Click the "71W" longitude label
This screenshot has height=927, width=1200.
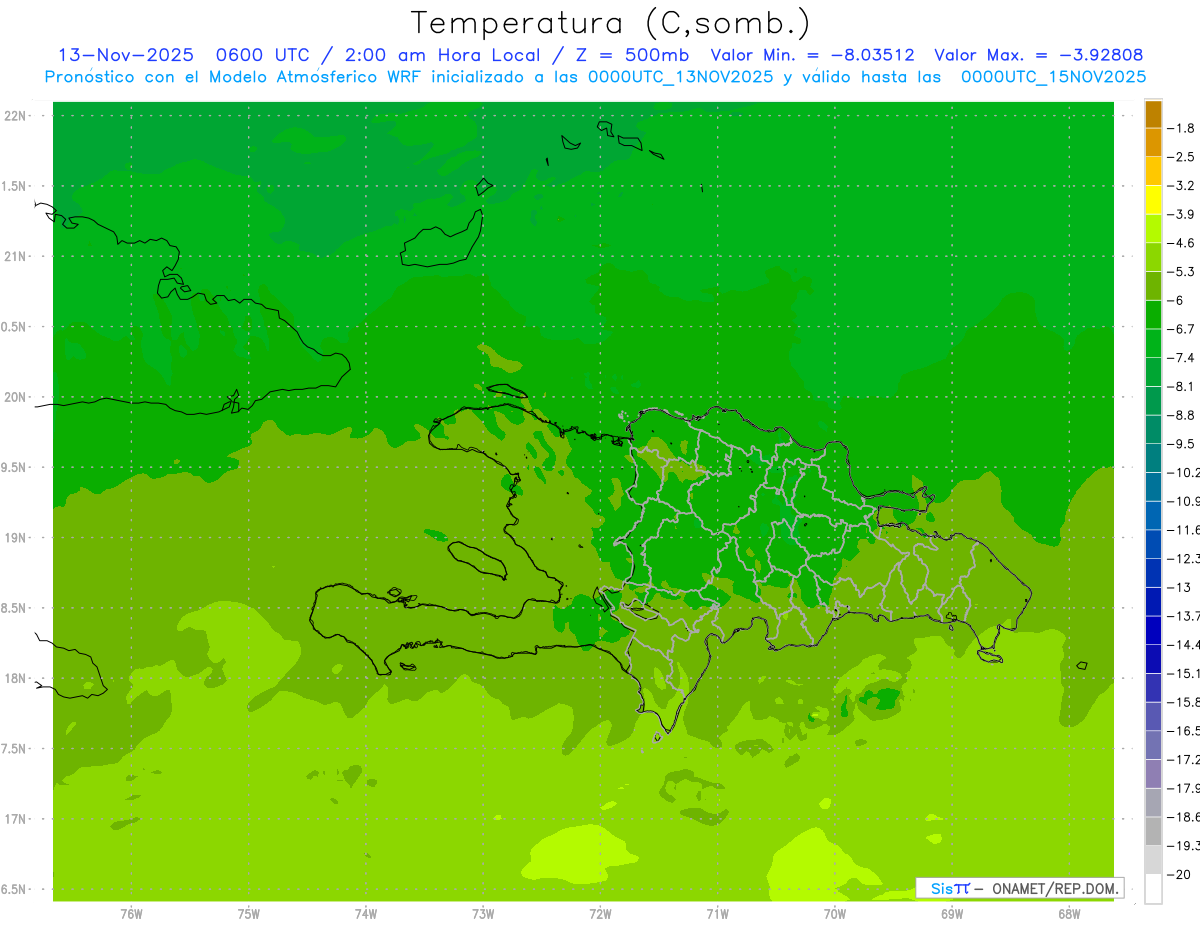(x=717, y=914)
